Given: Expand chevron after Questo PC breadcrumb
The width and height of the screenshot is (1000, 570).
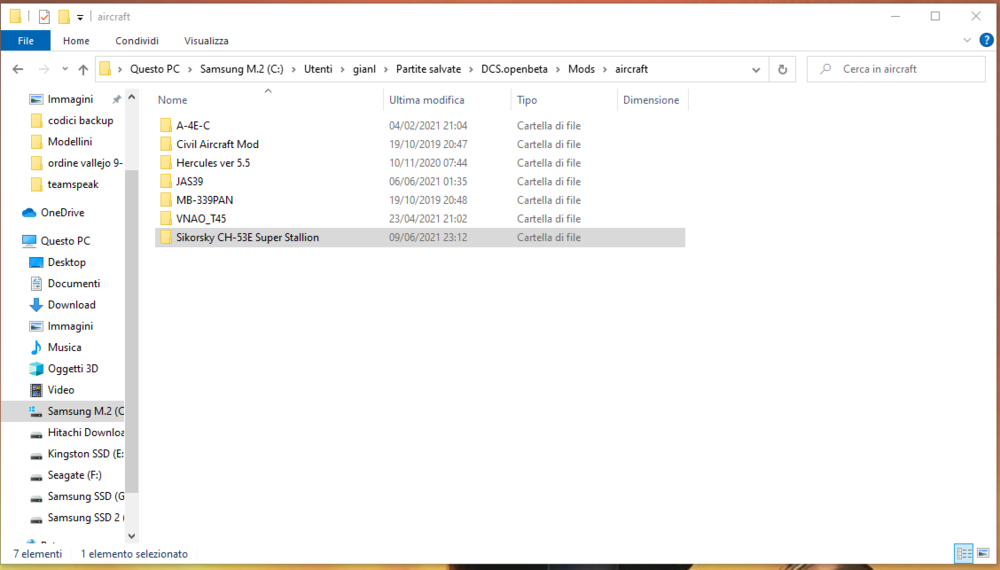Looking at the screenshot, I should (x=190, y=69).
